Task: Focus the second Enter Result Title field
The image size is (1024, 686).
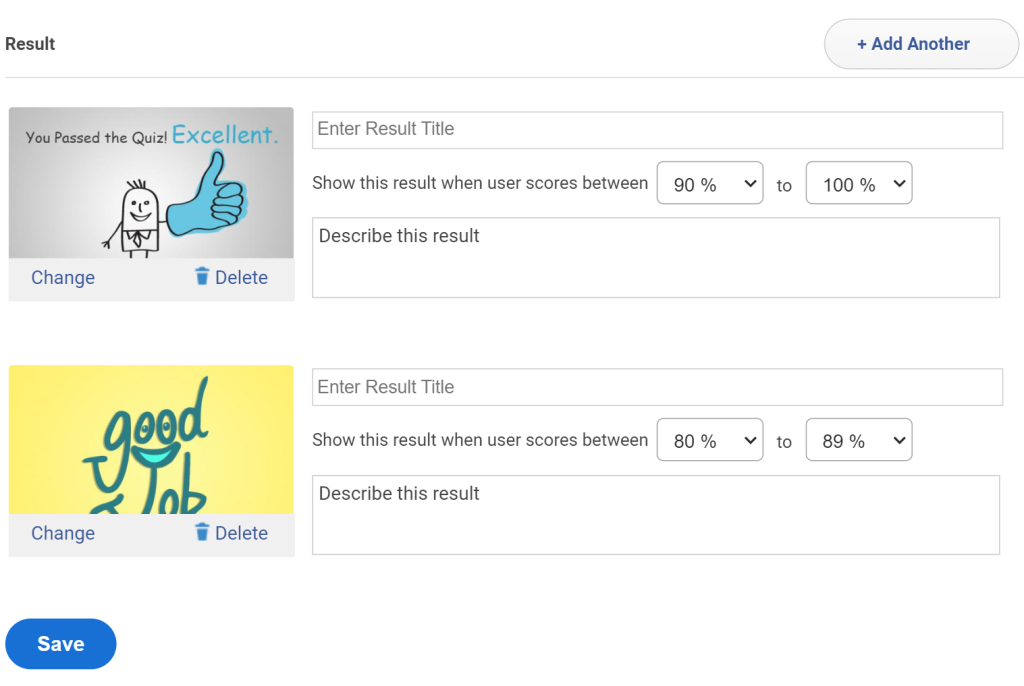Action: coord(657,387)
